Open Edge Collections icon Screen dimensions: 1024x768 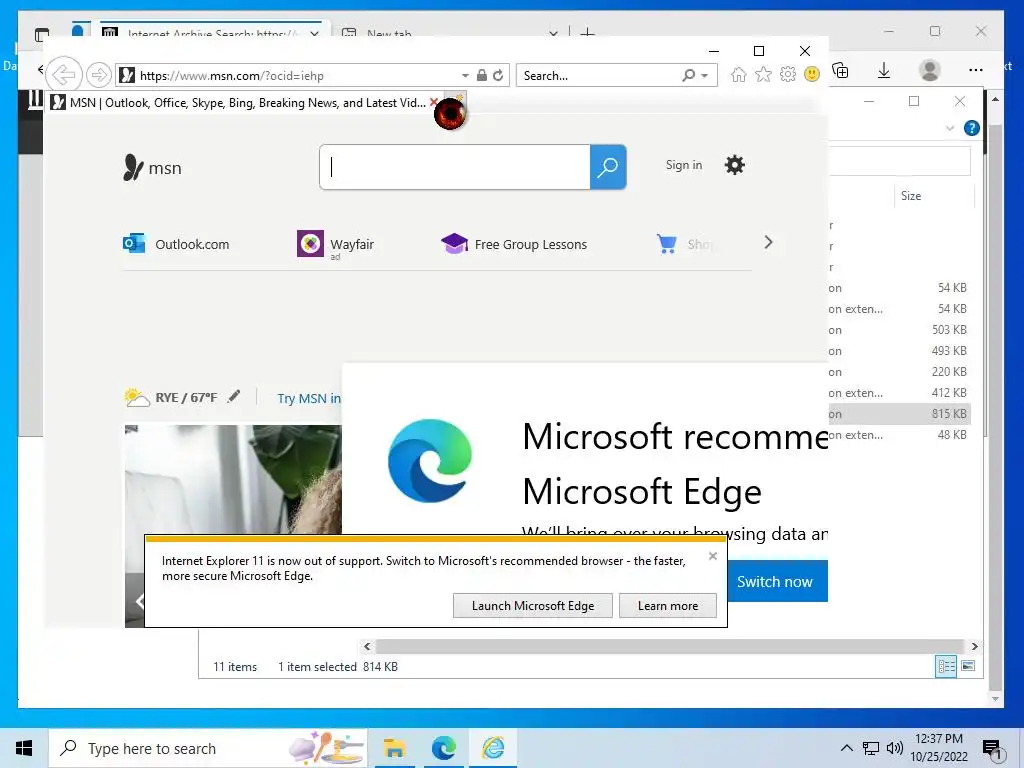840,70
